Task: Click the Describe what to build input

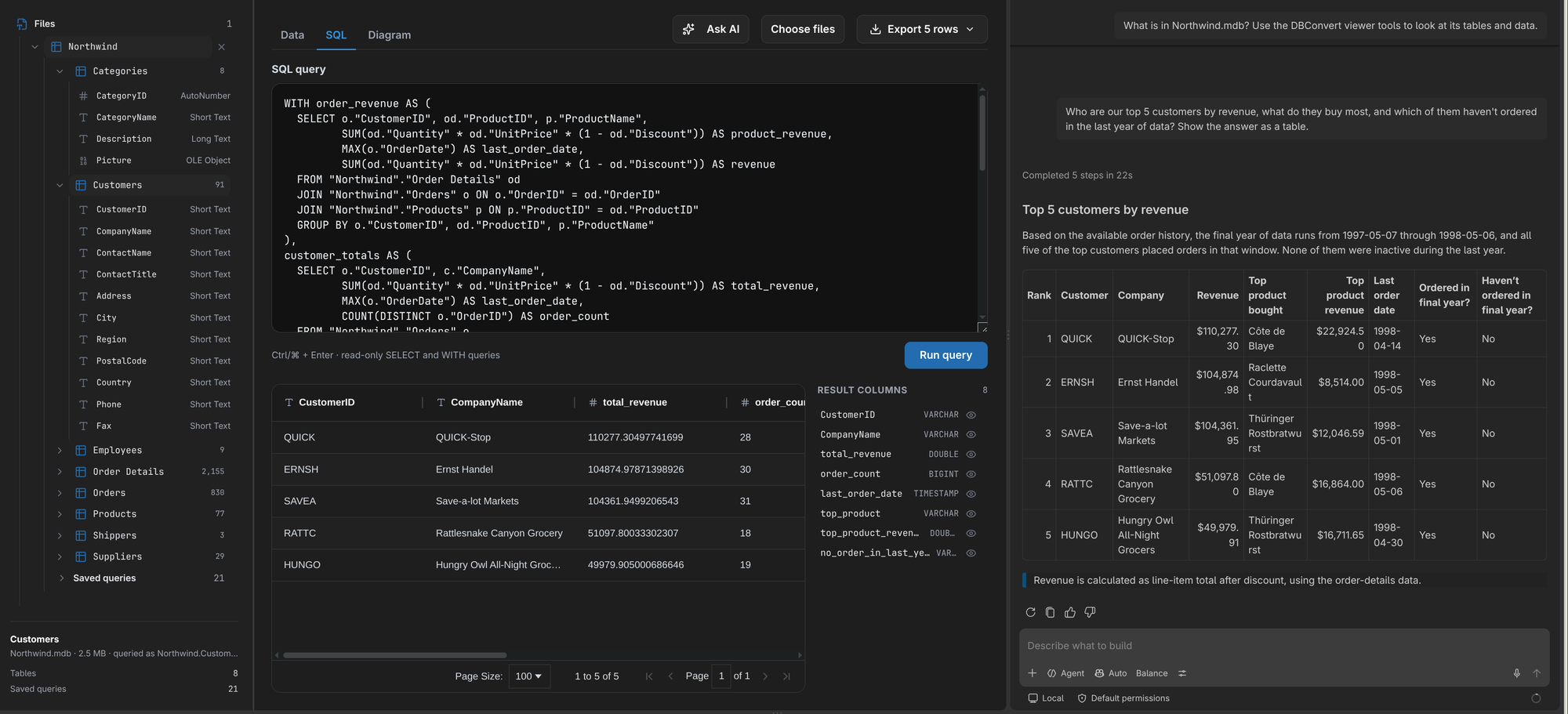Action: 1284,646
